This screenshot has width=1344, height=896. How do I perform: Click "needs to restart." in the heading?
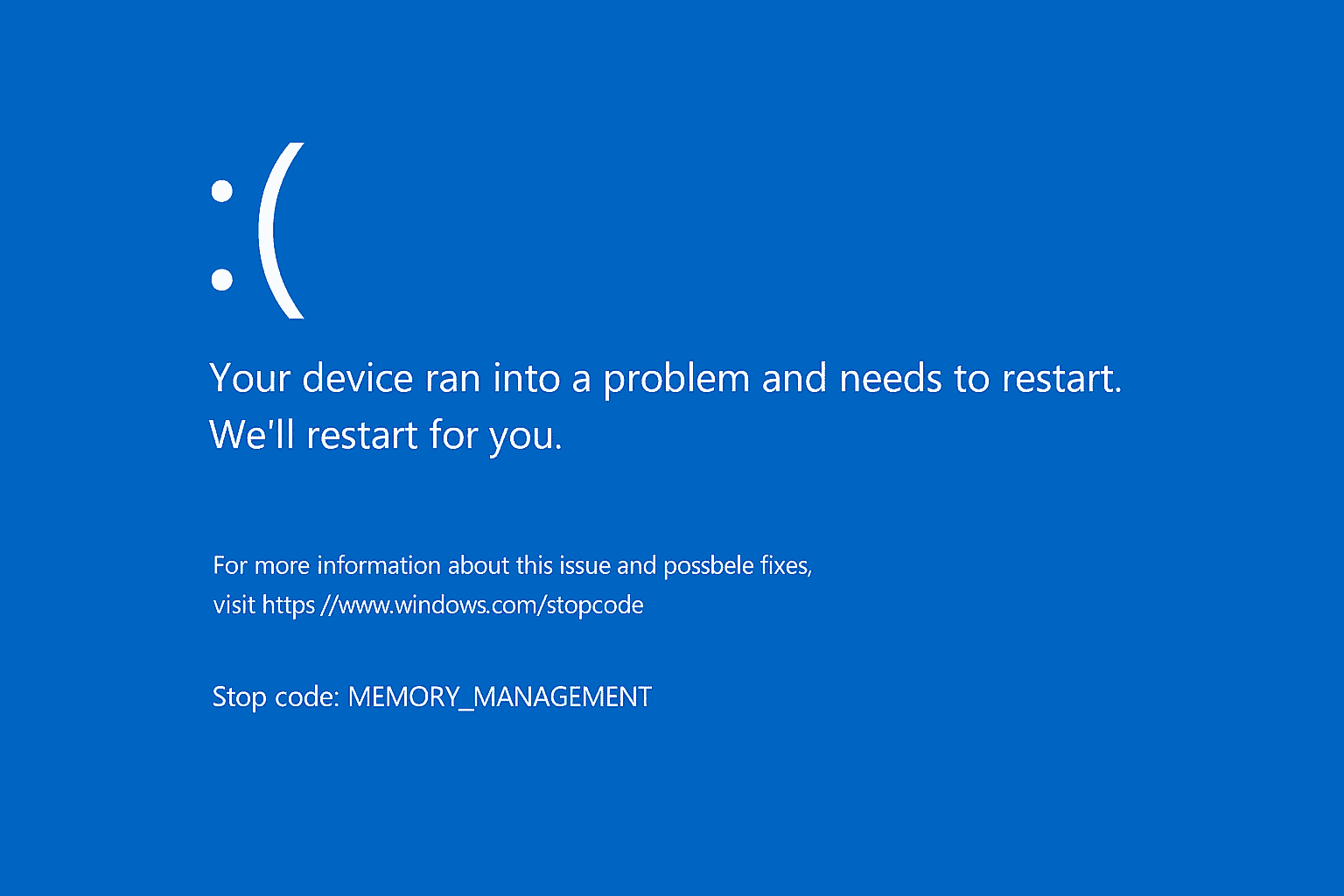980,379
